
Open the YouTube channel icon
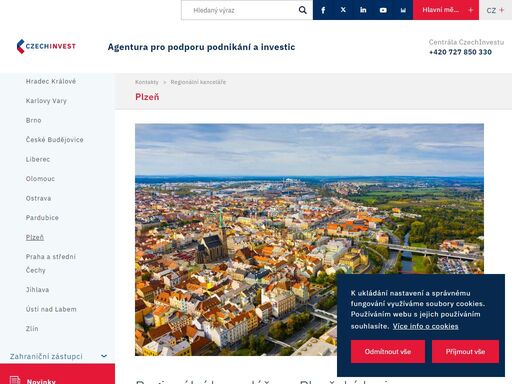(383, 10)
